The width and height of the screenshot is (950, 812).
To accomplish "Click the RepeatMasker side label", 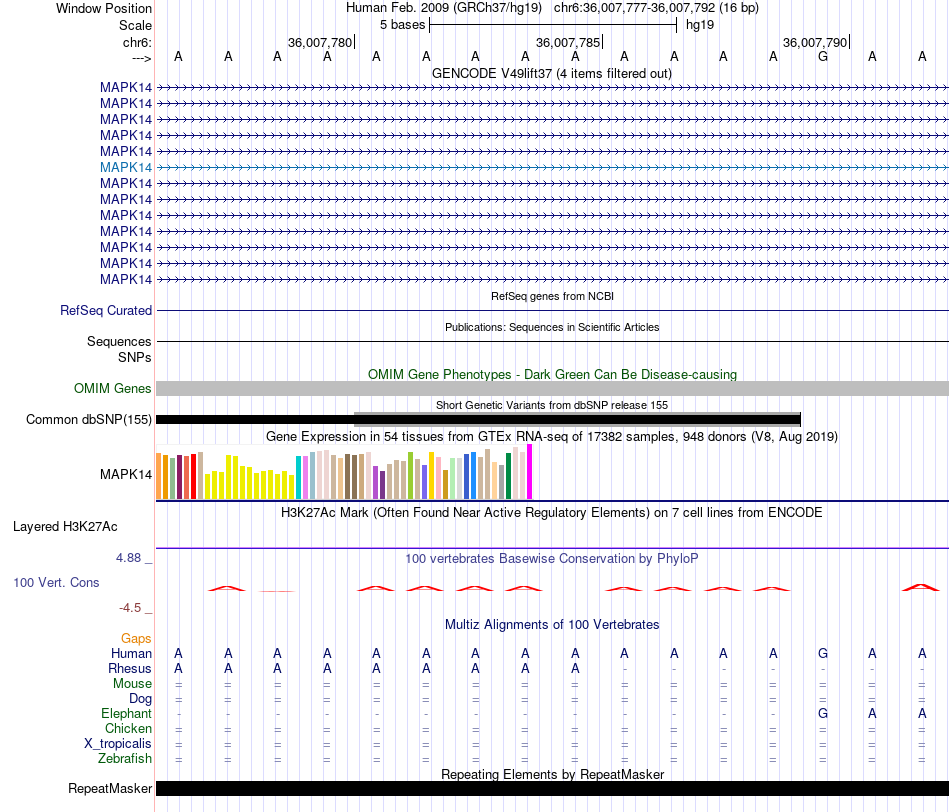I will click(110, 788).
